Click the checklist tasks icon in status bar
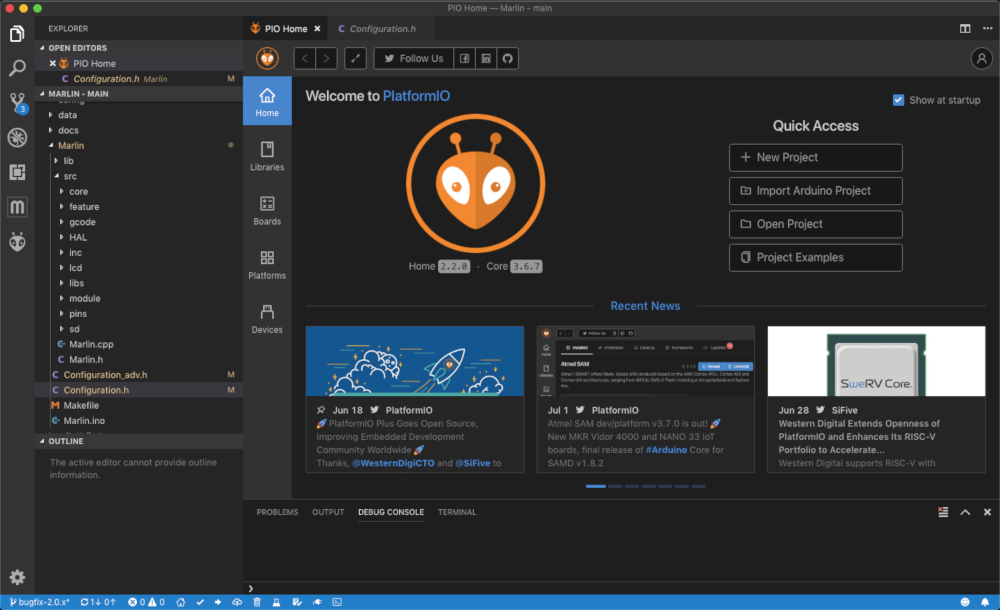Screen dimensions: 1000x610 tap(297, 602)
